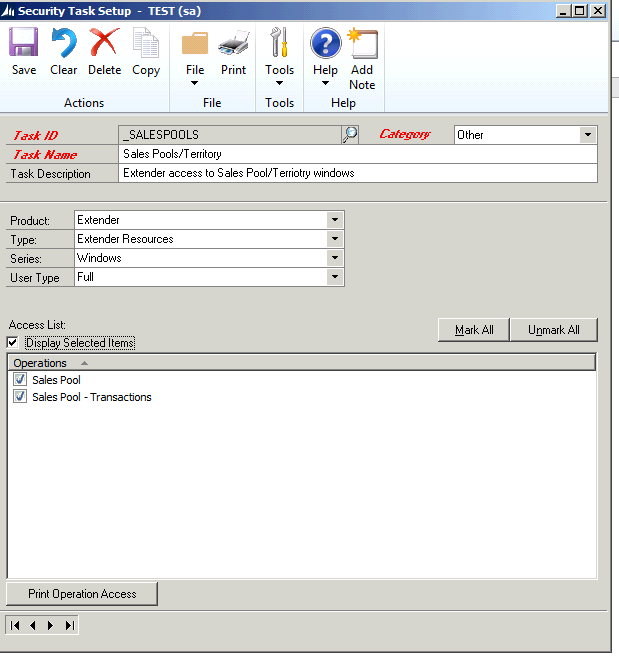Uncheck Sales Pool - Transactions operation
The height and width of the screenshot is (660, 619).
[x=20, y=397]
